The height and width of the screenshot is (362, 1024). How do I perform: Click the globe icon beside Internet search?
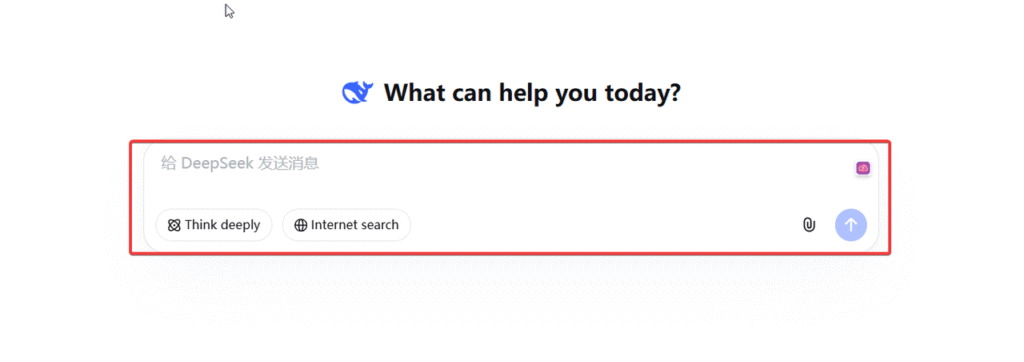coord(300,225)
